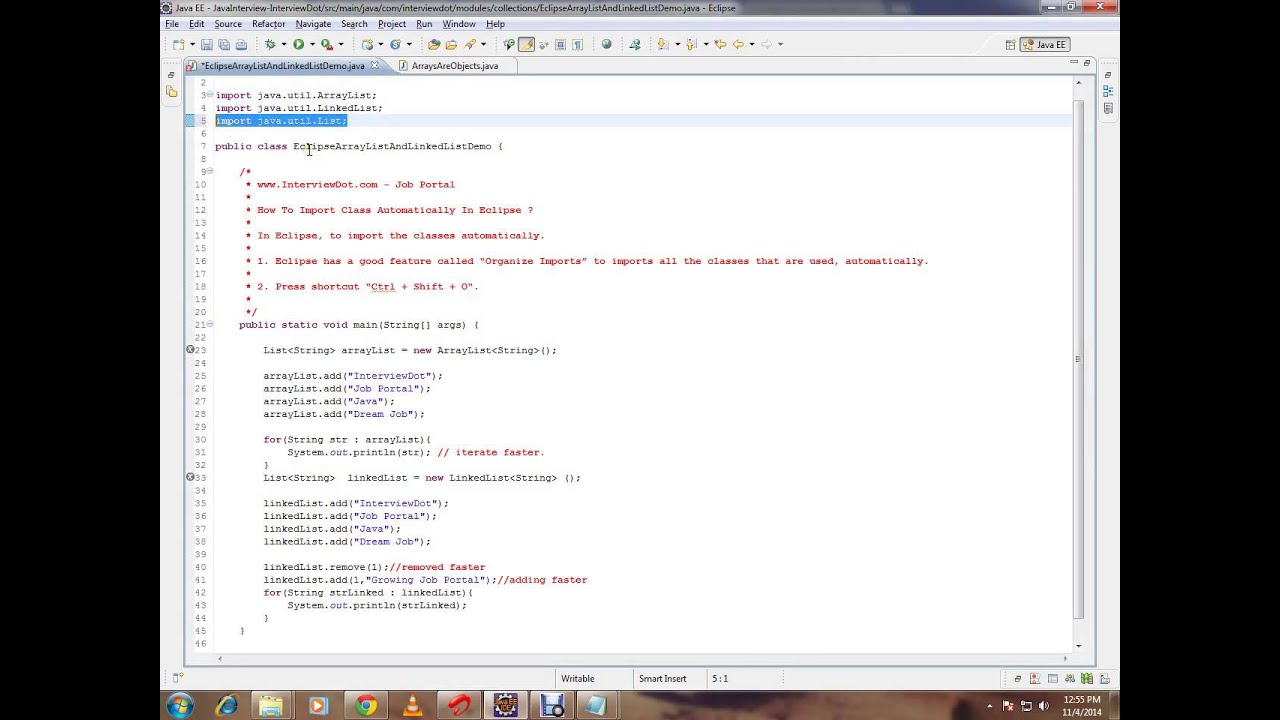Click the Save All toolbar icon

[x=224, y=44]
